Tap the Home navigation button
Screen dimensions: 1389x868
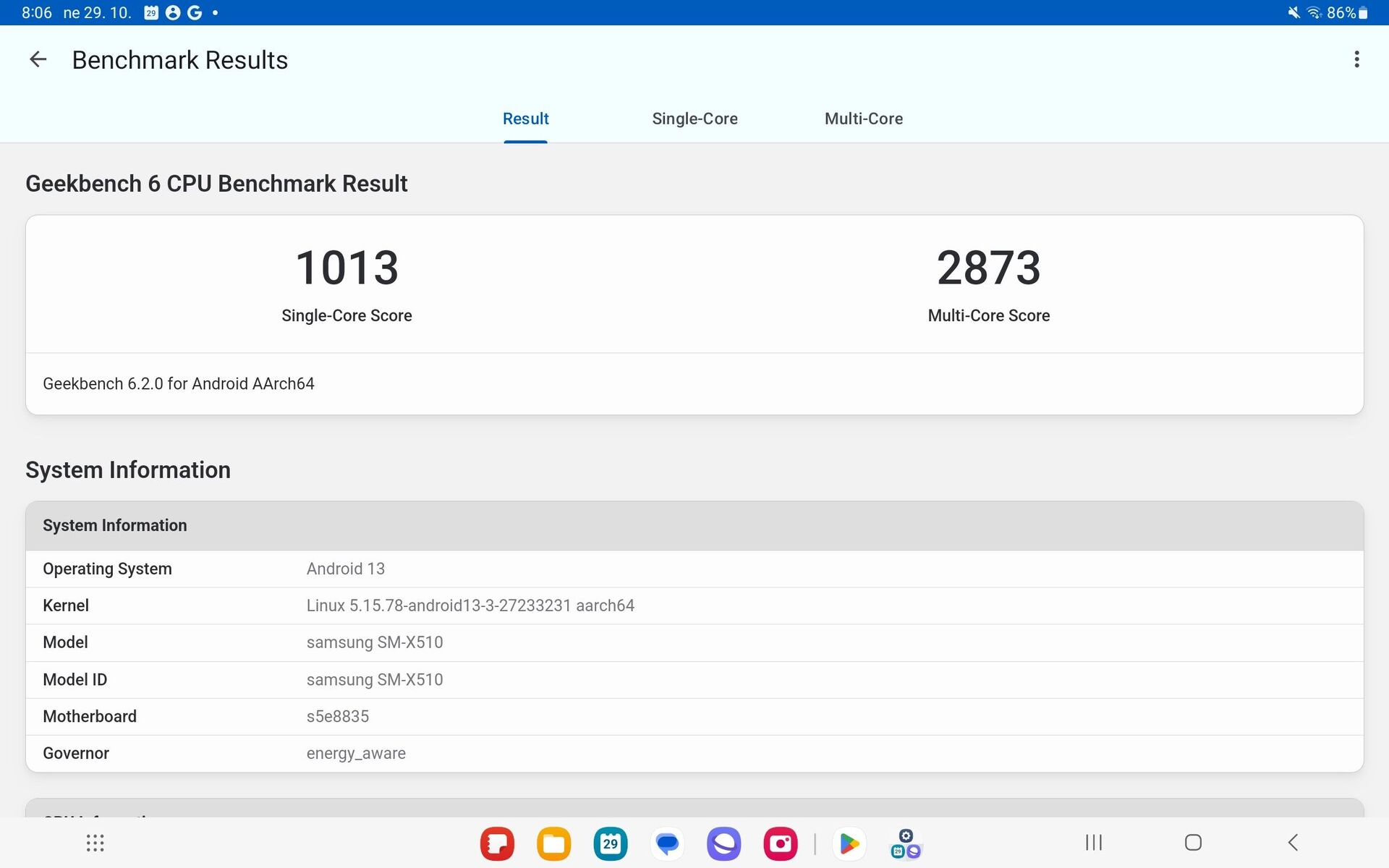coord(1193,842)
